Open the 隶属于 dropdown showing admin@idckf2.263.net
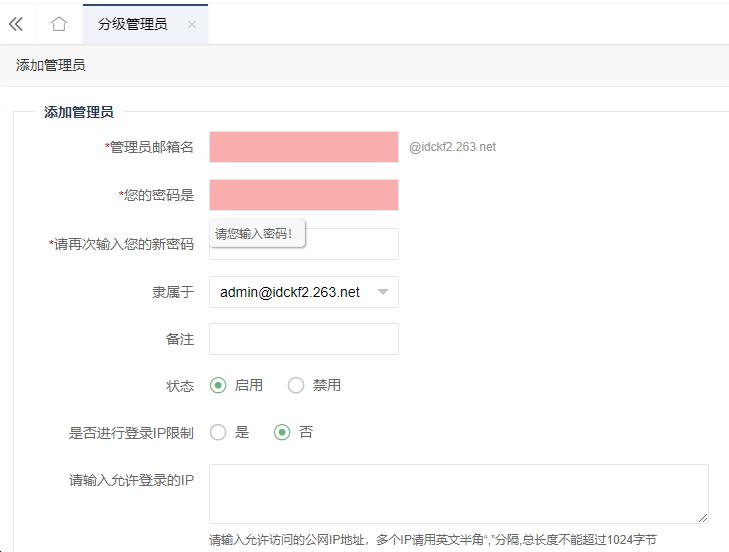 tap(303, 292)
